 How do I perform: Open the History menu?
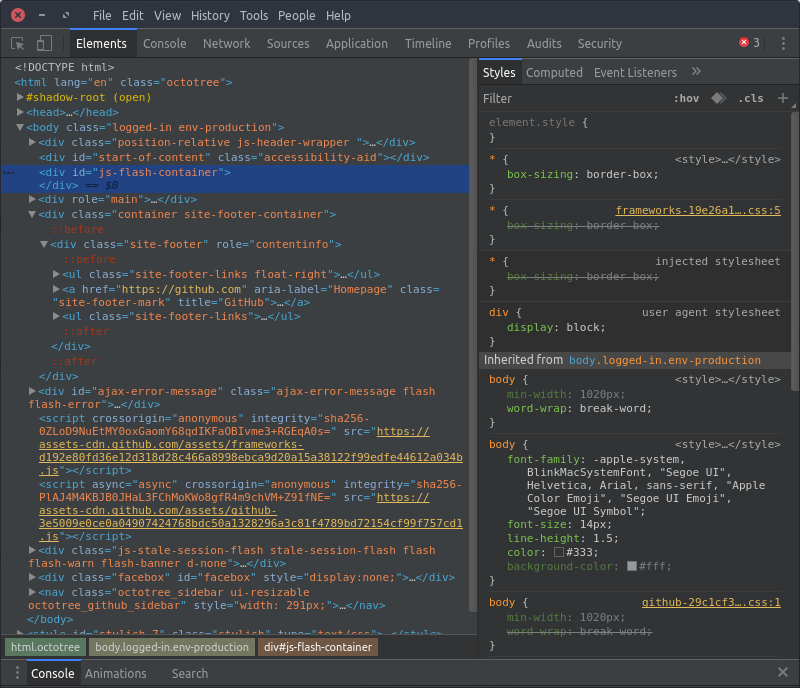point(210,15)
